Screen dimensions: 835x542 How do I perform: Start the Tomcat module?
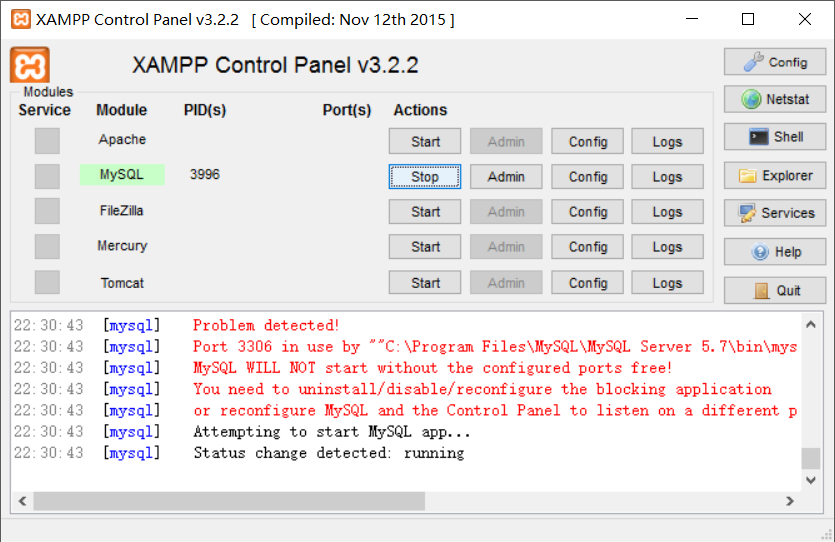(x=425, y=283)
